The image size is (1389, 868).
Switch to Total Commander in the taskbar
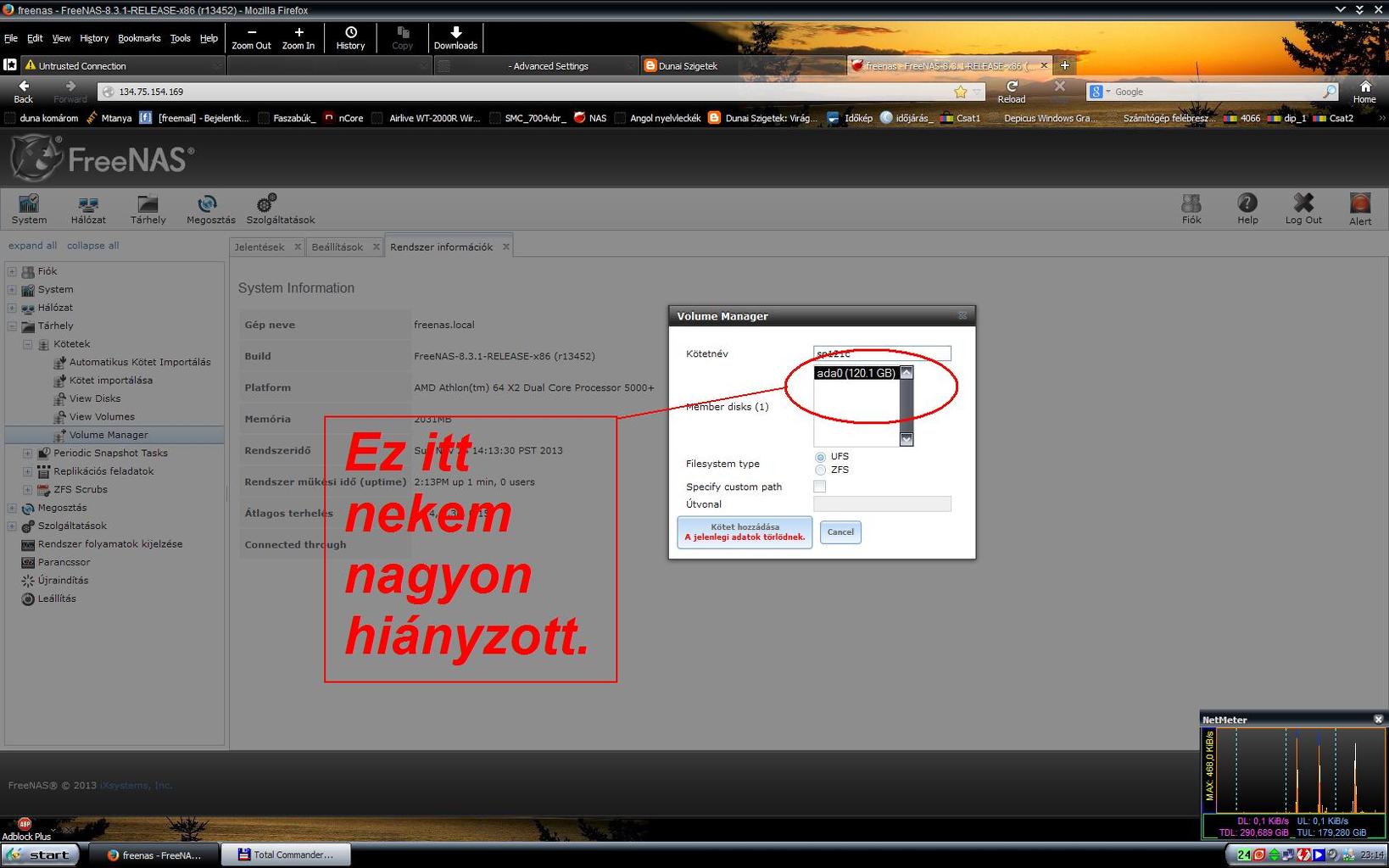[x=286, y=854]
